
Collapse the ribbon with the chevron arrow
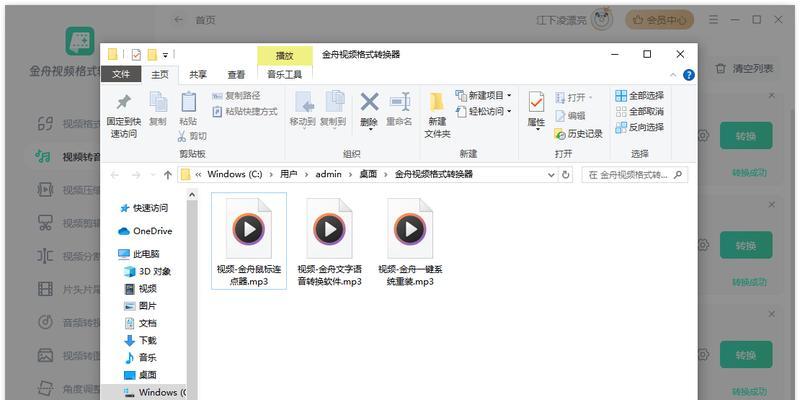pos(673,75)
